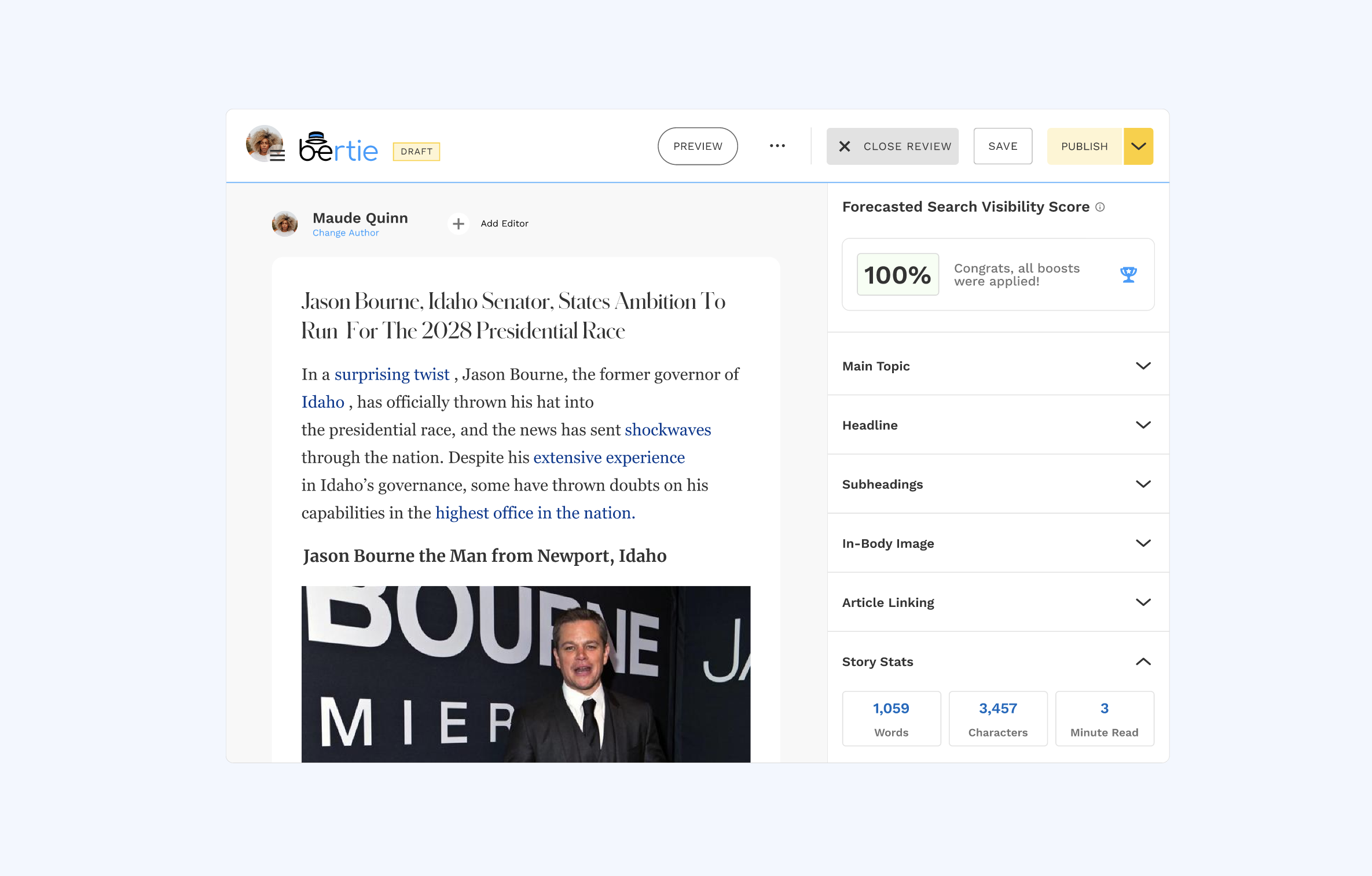Click the trophy icon in score card
1372x876 pixels.
coord(1128,274)
